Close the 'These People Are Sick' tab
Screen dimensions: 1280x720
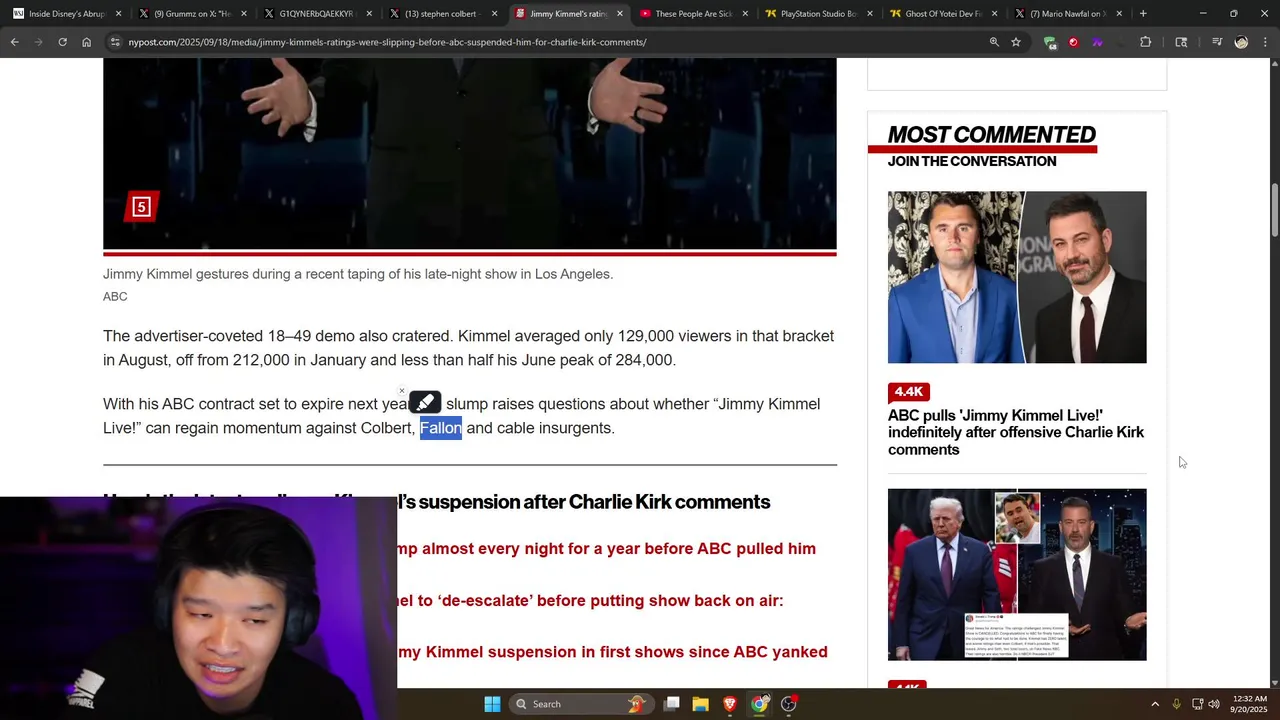(x=744, y=14)
